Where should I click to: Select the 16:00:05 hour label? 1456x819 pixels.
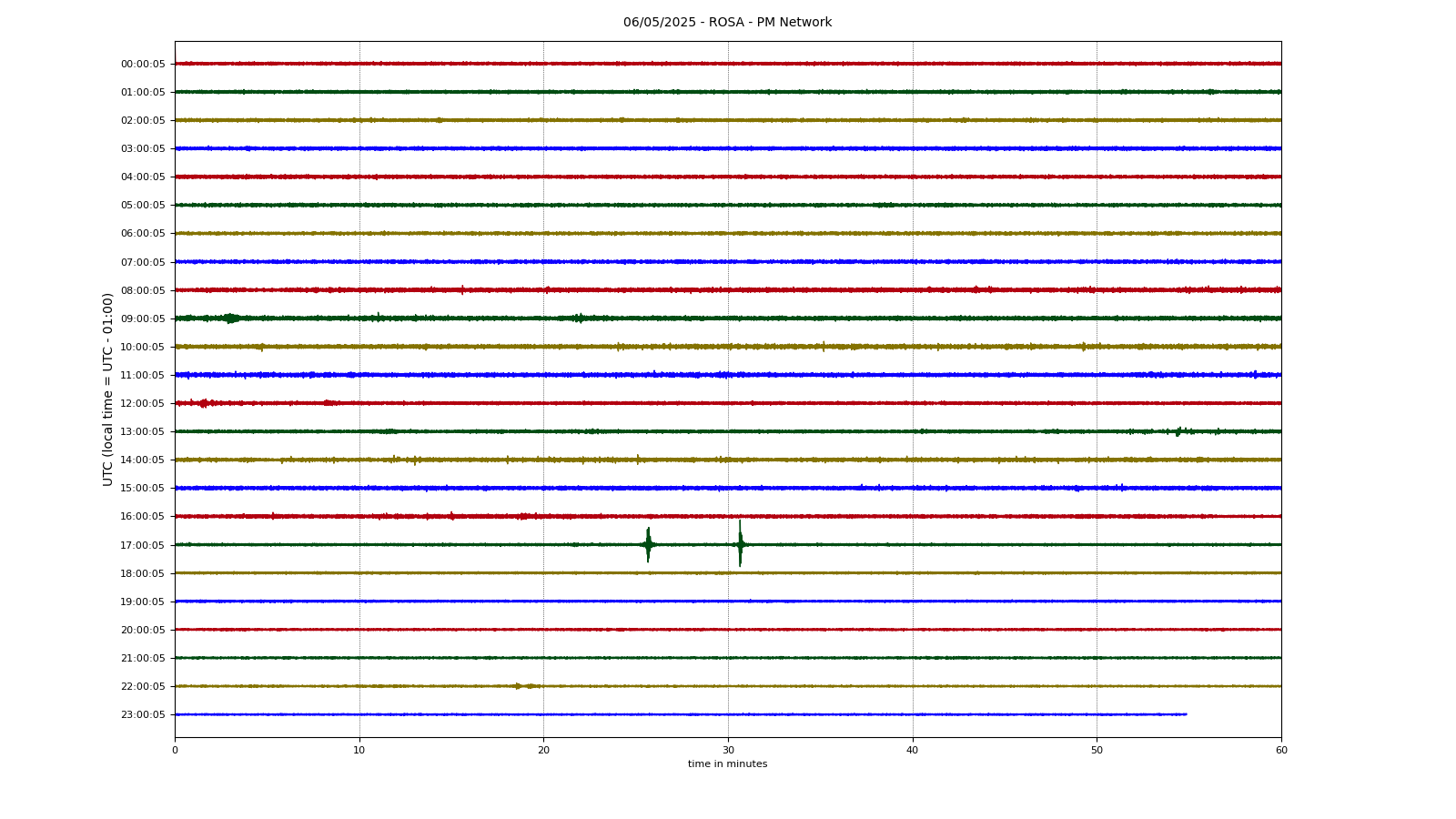click(143, 516)
